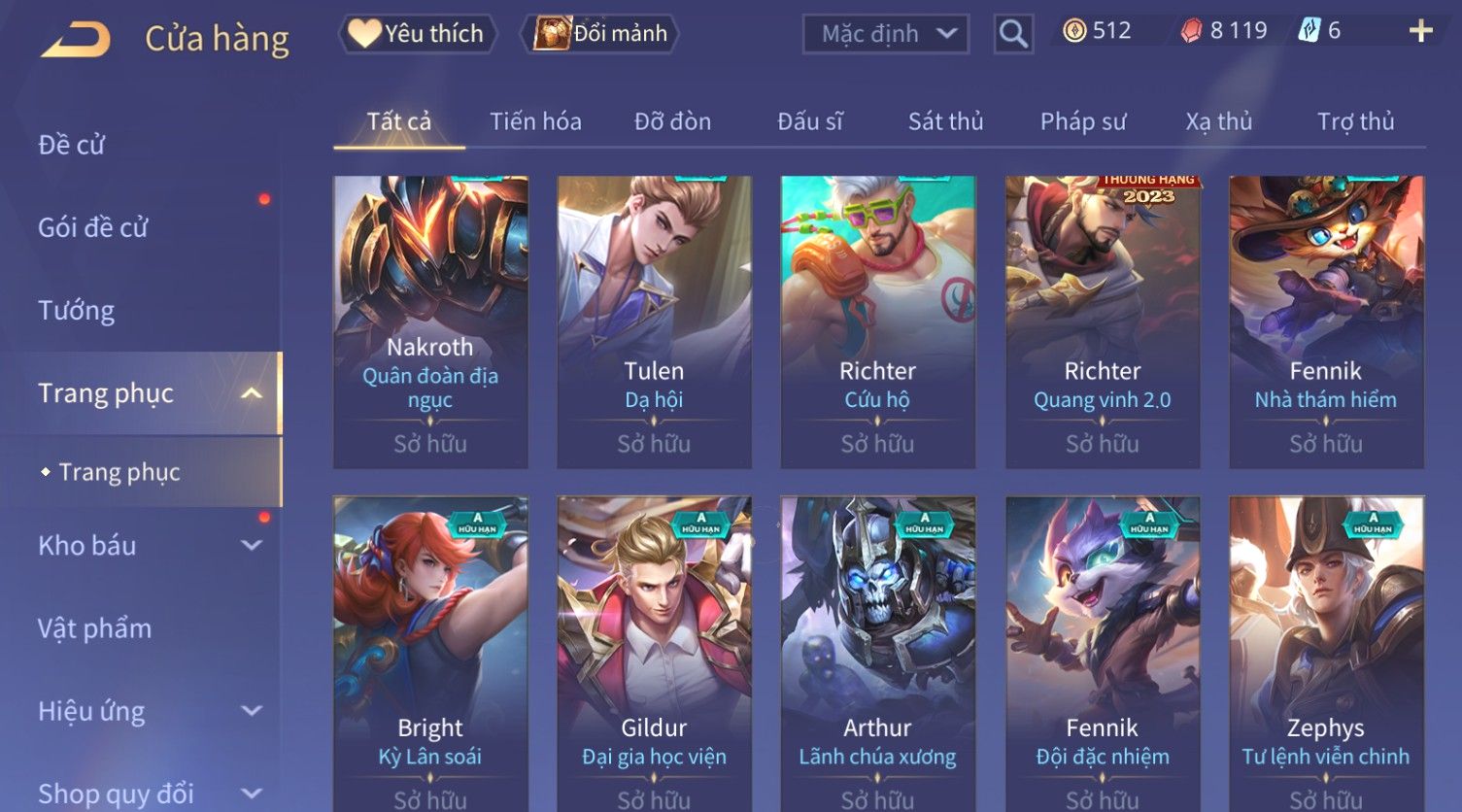This screenshot has width=1462, height=812.
Task: Open Tướng in the sidebar
Action: (77, 311)
